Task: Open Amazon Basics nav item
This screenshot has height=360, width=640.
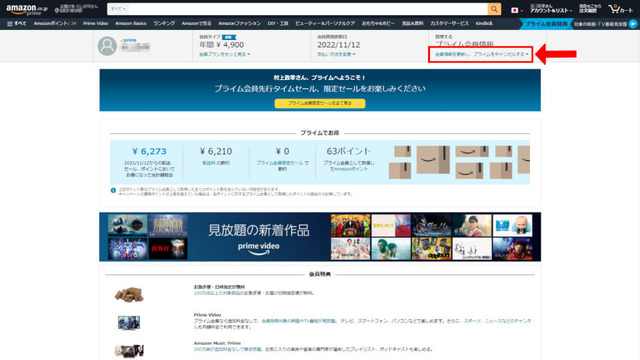Action: 131,24
